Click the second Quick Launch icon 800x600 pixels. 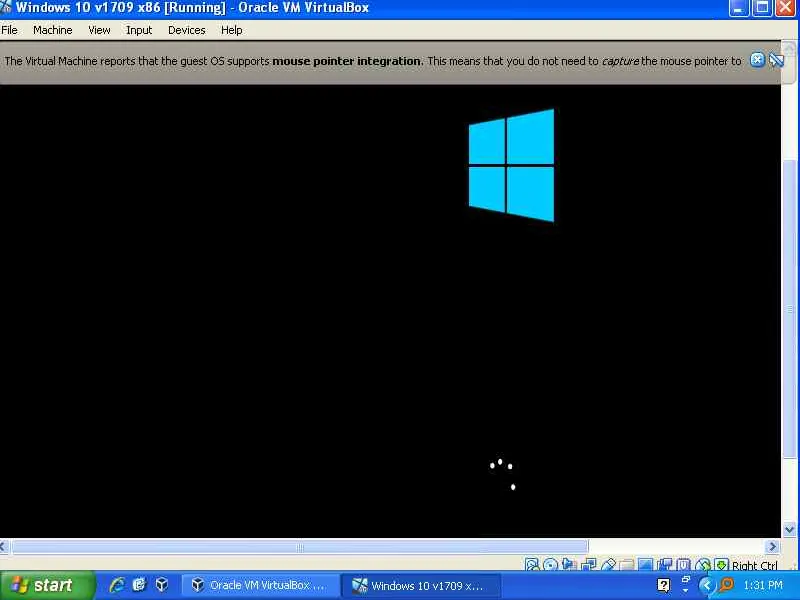[x=139, y=585]
